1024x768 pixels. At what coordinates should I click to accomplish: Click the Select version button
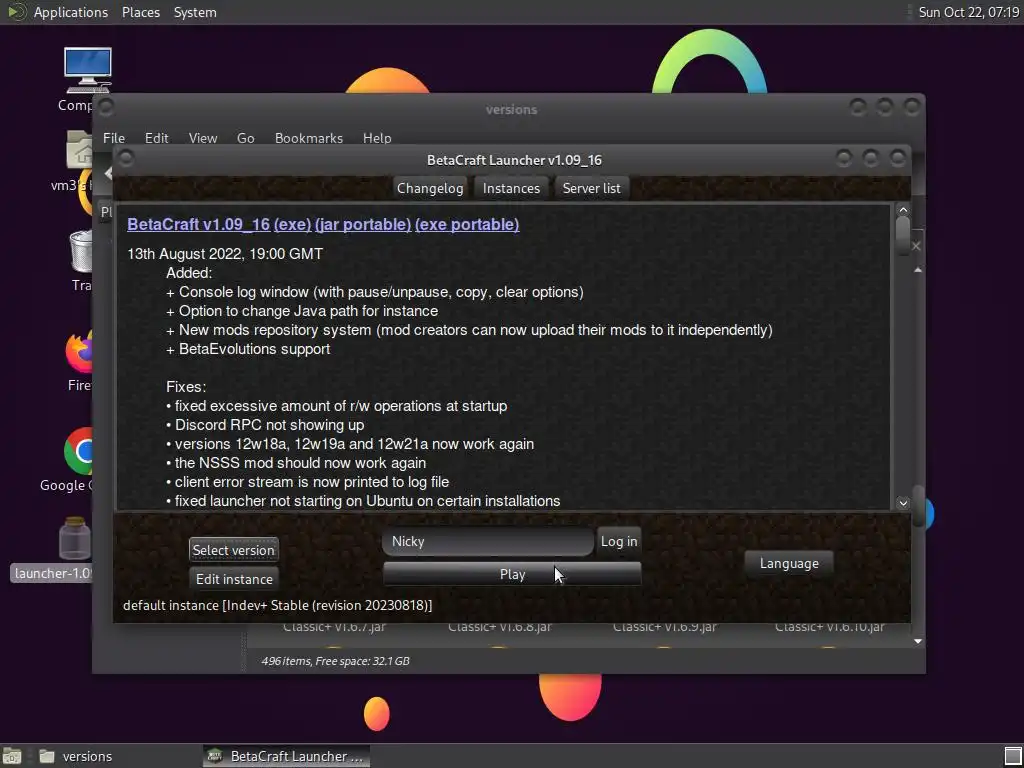click(233, 550)
